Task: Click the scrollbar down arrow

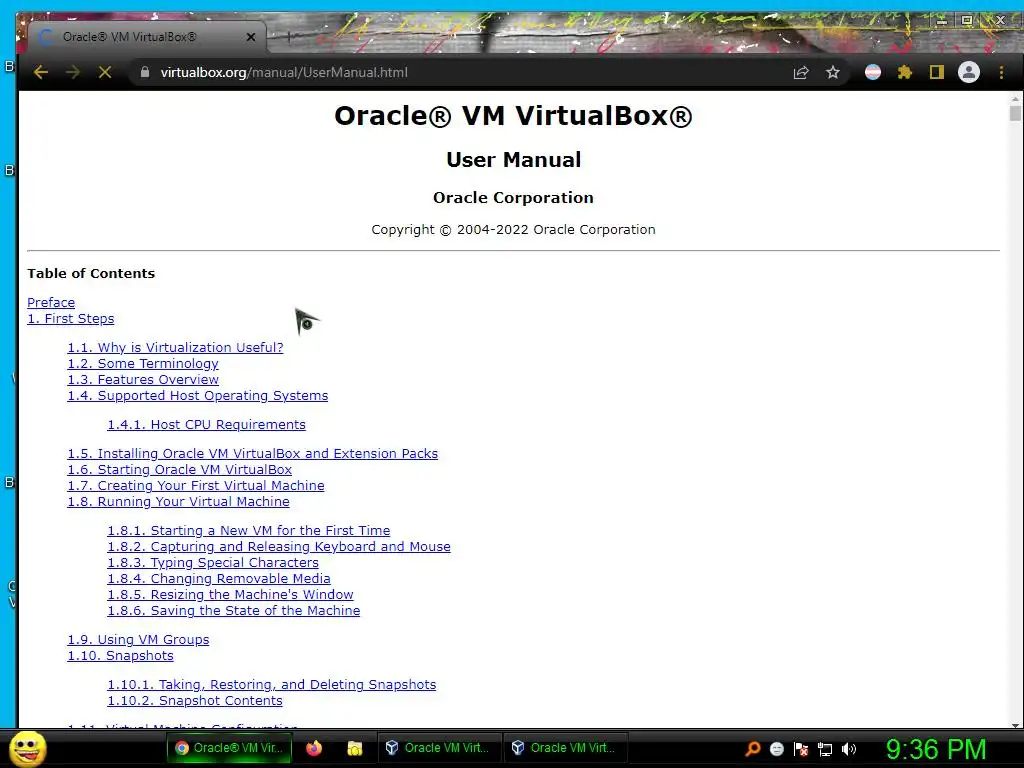Action: click(1015, 725)
